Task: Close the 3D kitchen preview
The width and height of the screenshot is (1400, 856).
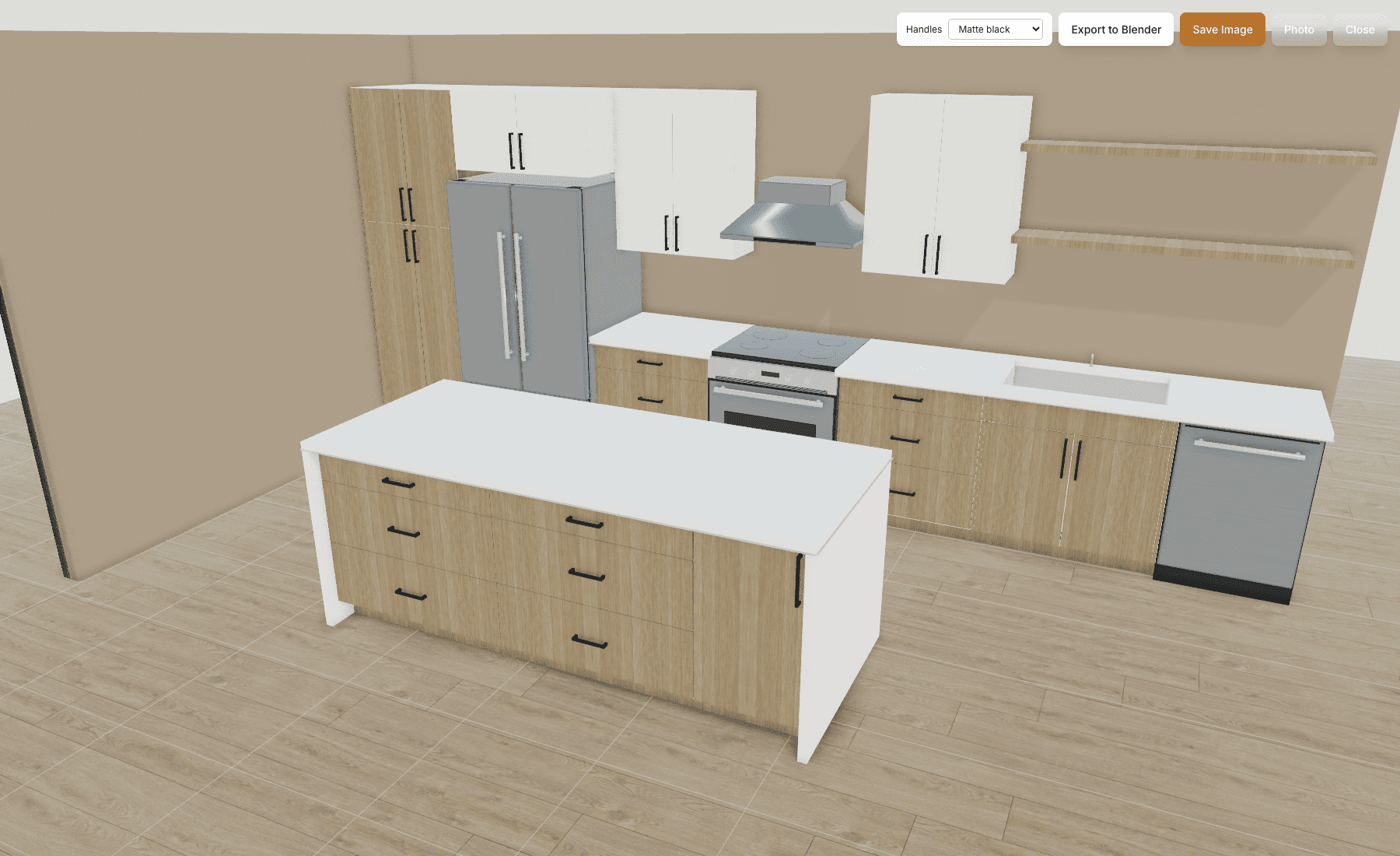Action: (x=1360, y=30)
